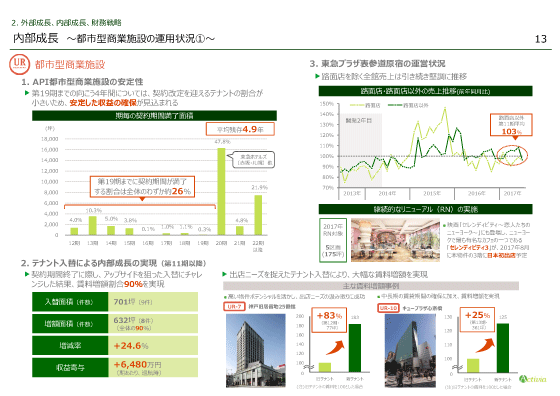This screenshot has width=560, height=396.
Task: Click the orange arrow in +83% chart
Action: pos(335,347)
